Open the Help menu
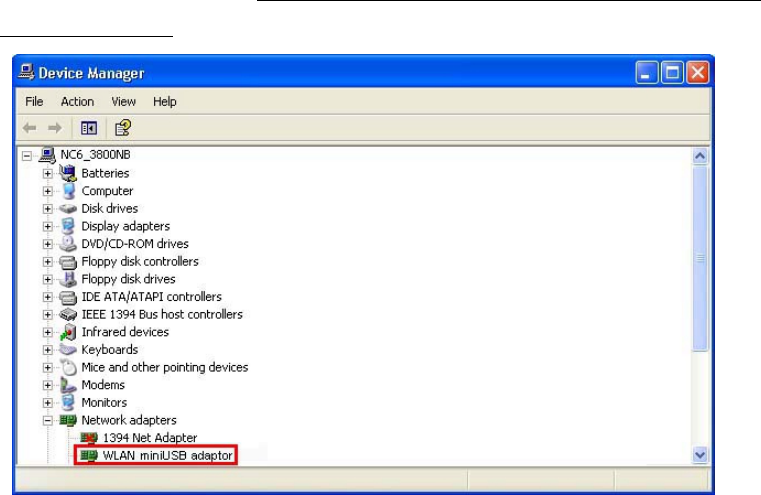This screenshot has height=495, width=761. coord(165,101)
